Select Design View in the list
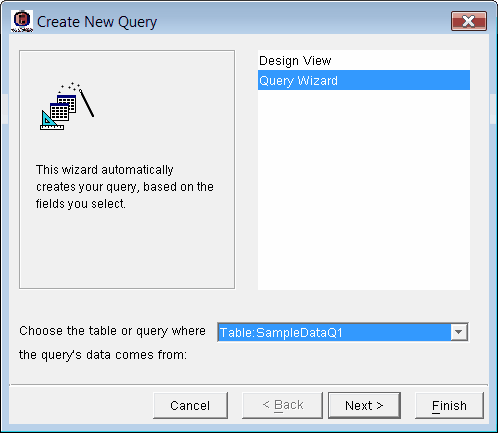This screenshot has height=433, width=498. [x=364, y=61]
